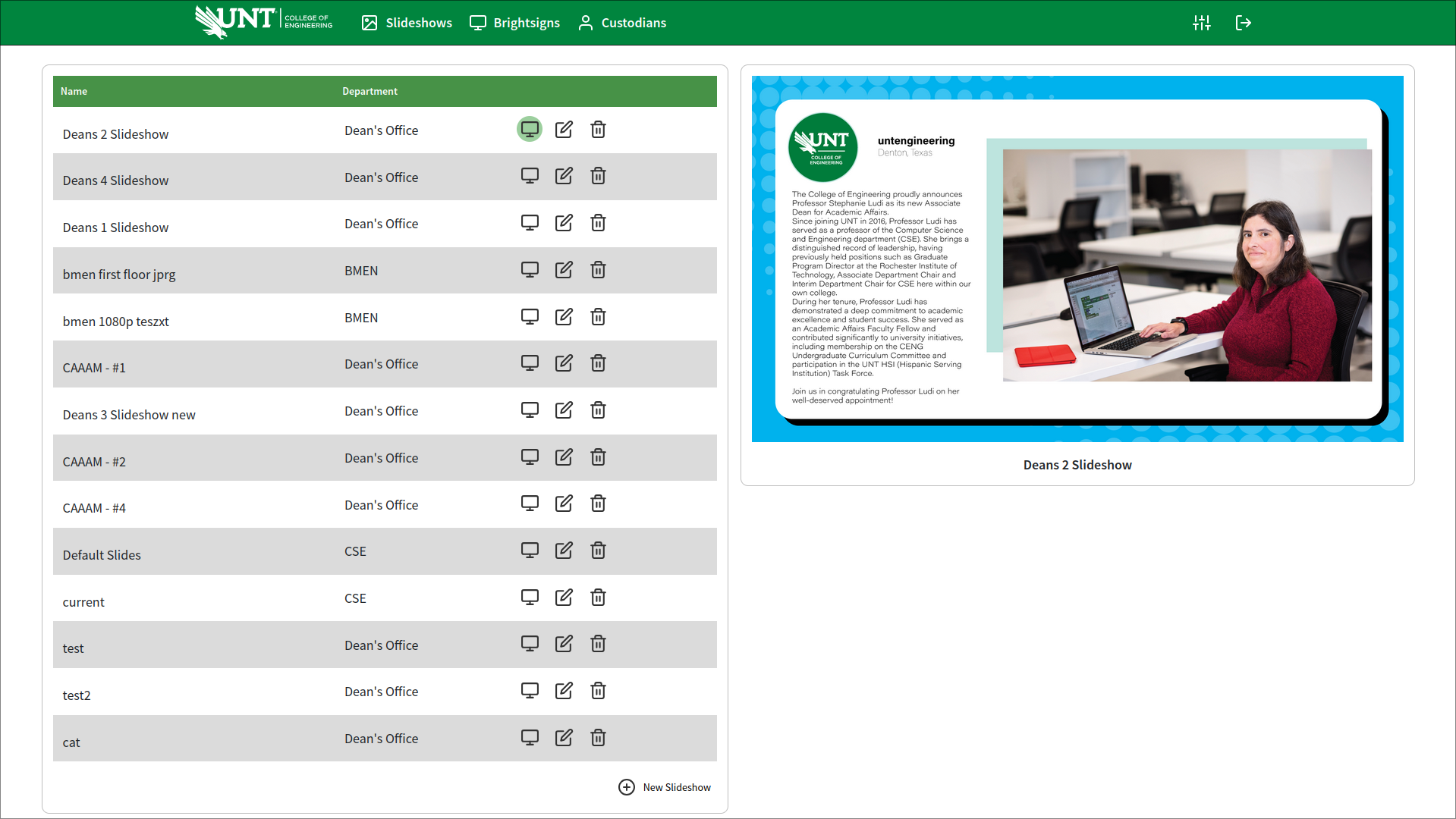The image size is (1456, 819).
Task: Sort by the Name column header
Action: point(74,91)
